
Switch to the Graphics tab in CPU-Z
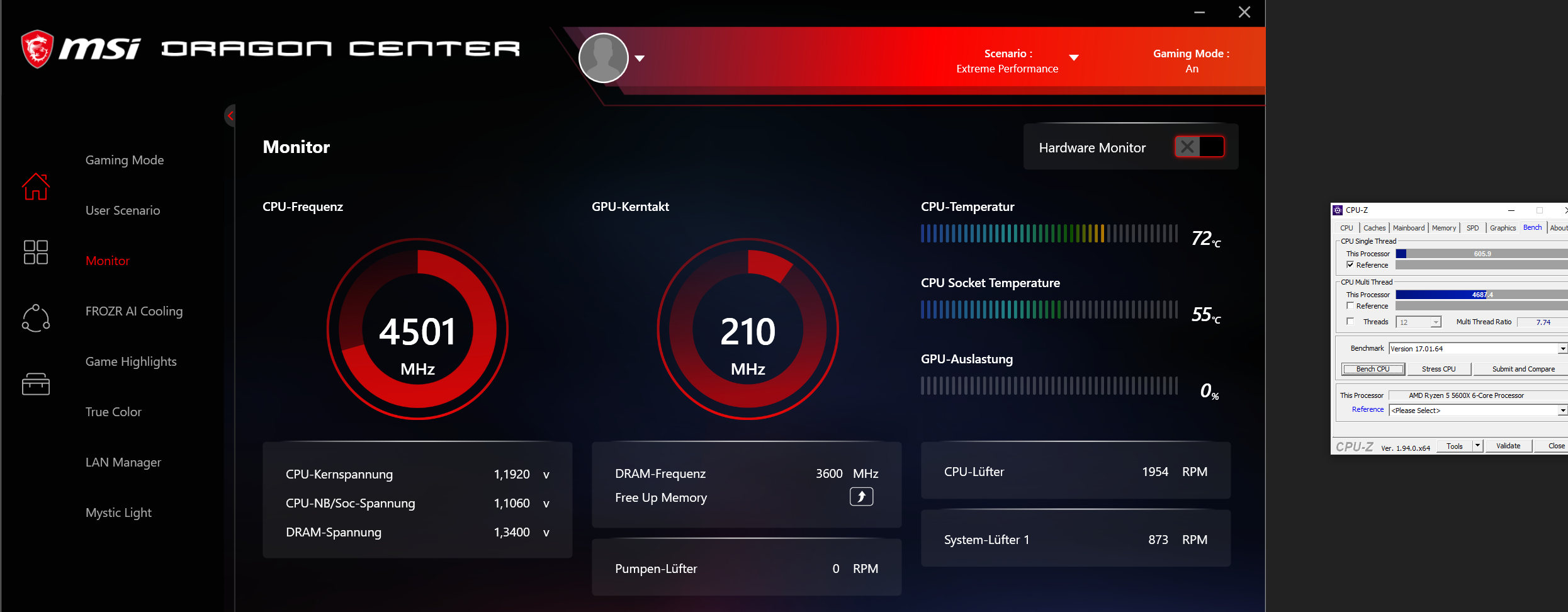pos(1503,228)
